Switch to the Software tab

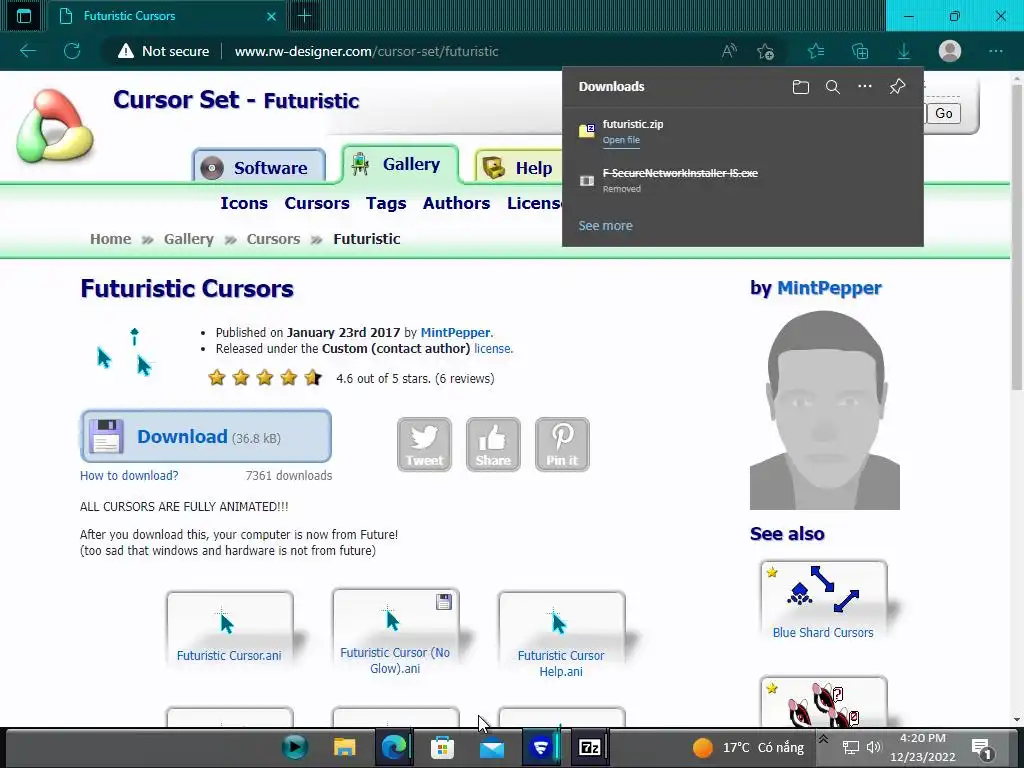(259, 167)
